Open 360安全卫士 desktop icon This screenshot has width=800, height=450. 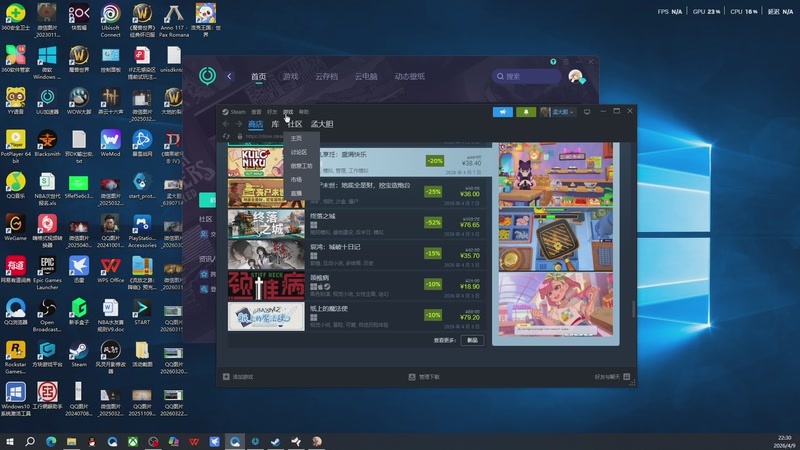tap(15, 19)
